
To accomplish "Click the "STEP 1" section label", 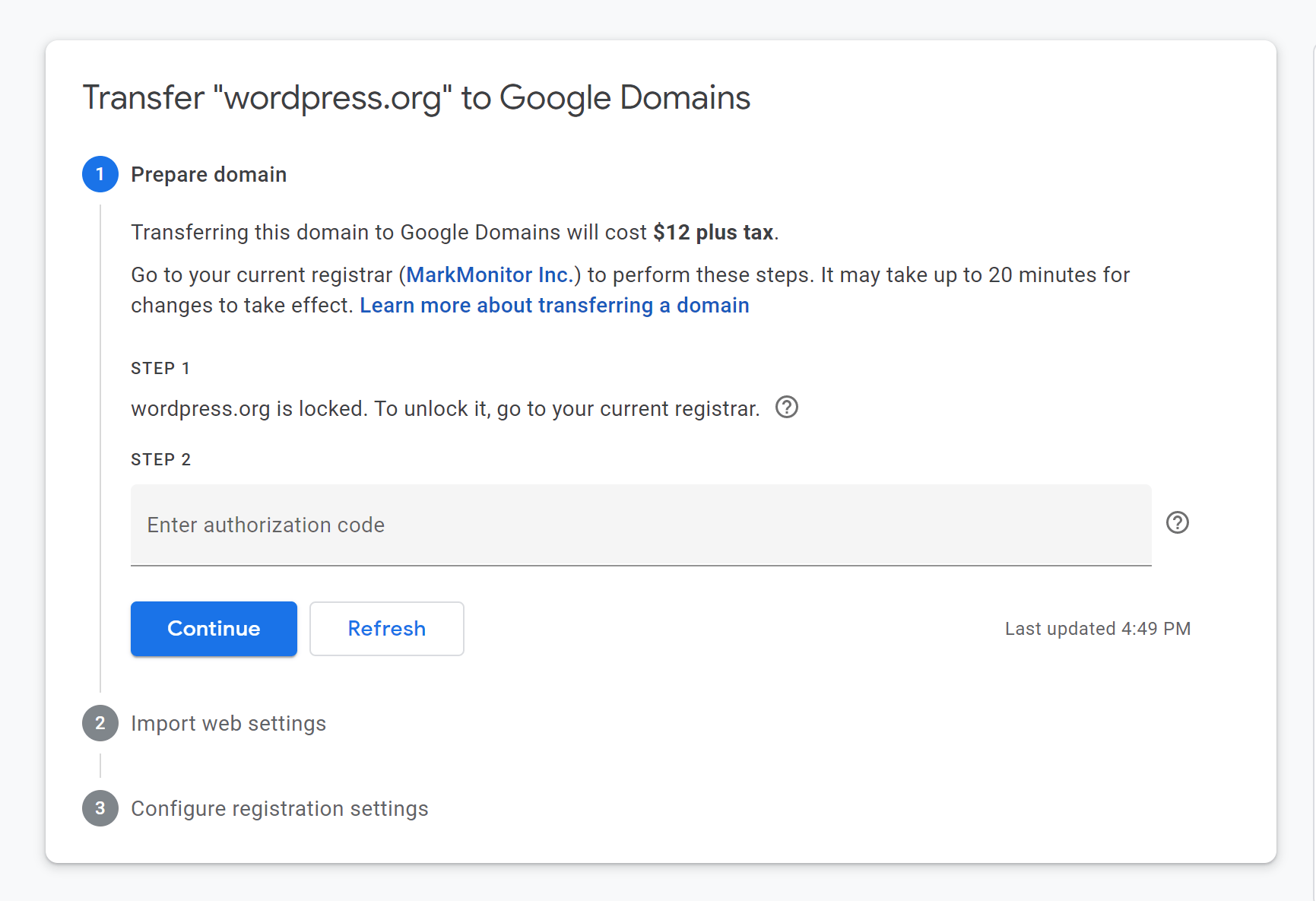I will 160,368.
